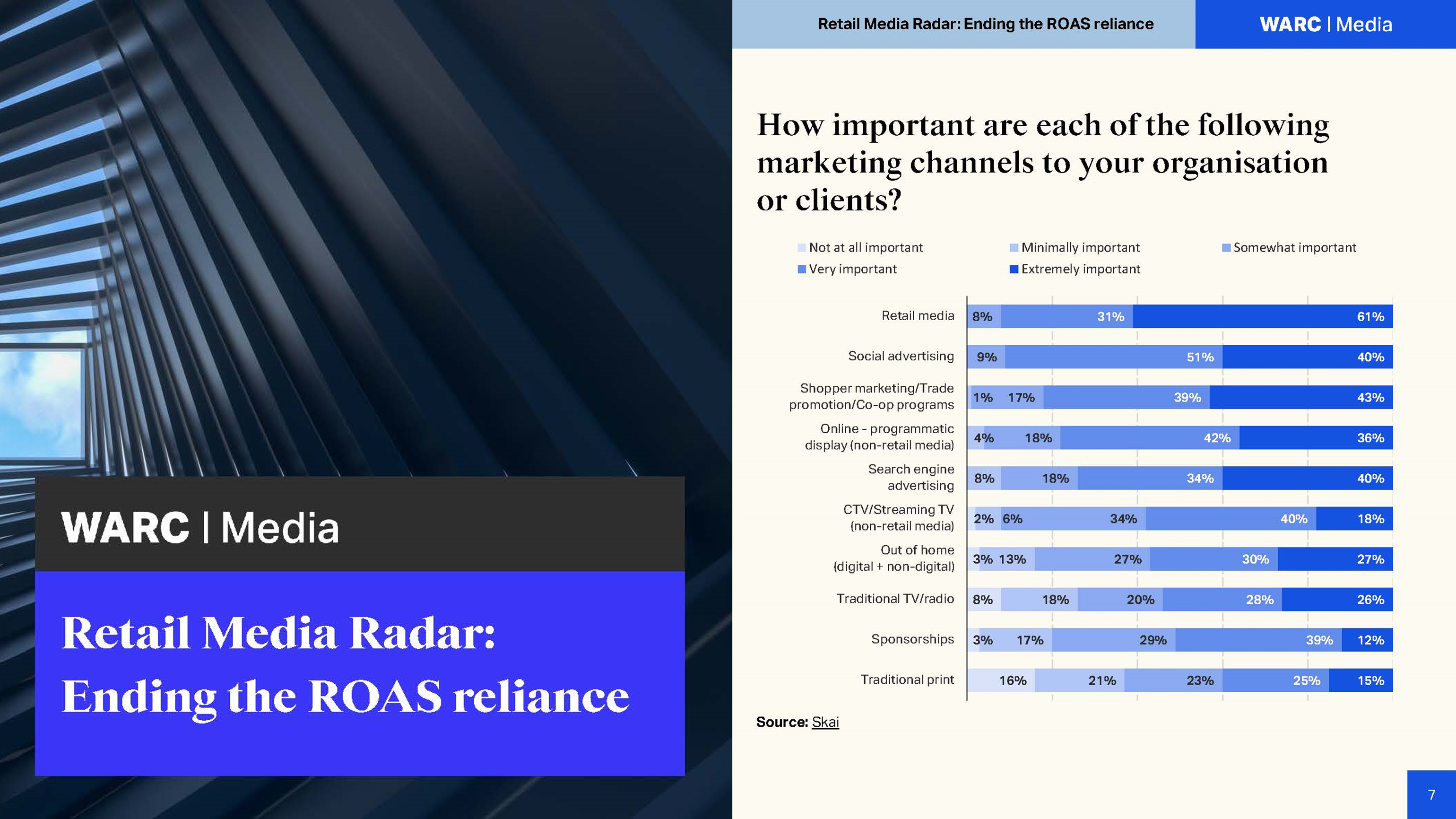The height and width of the screenshot is (819, 1456).
Task: Click the Extremely important legend swatch
Action: [x=1014, y=269]
